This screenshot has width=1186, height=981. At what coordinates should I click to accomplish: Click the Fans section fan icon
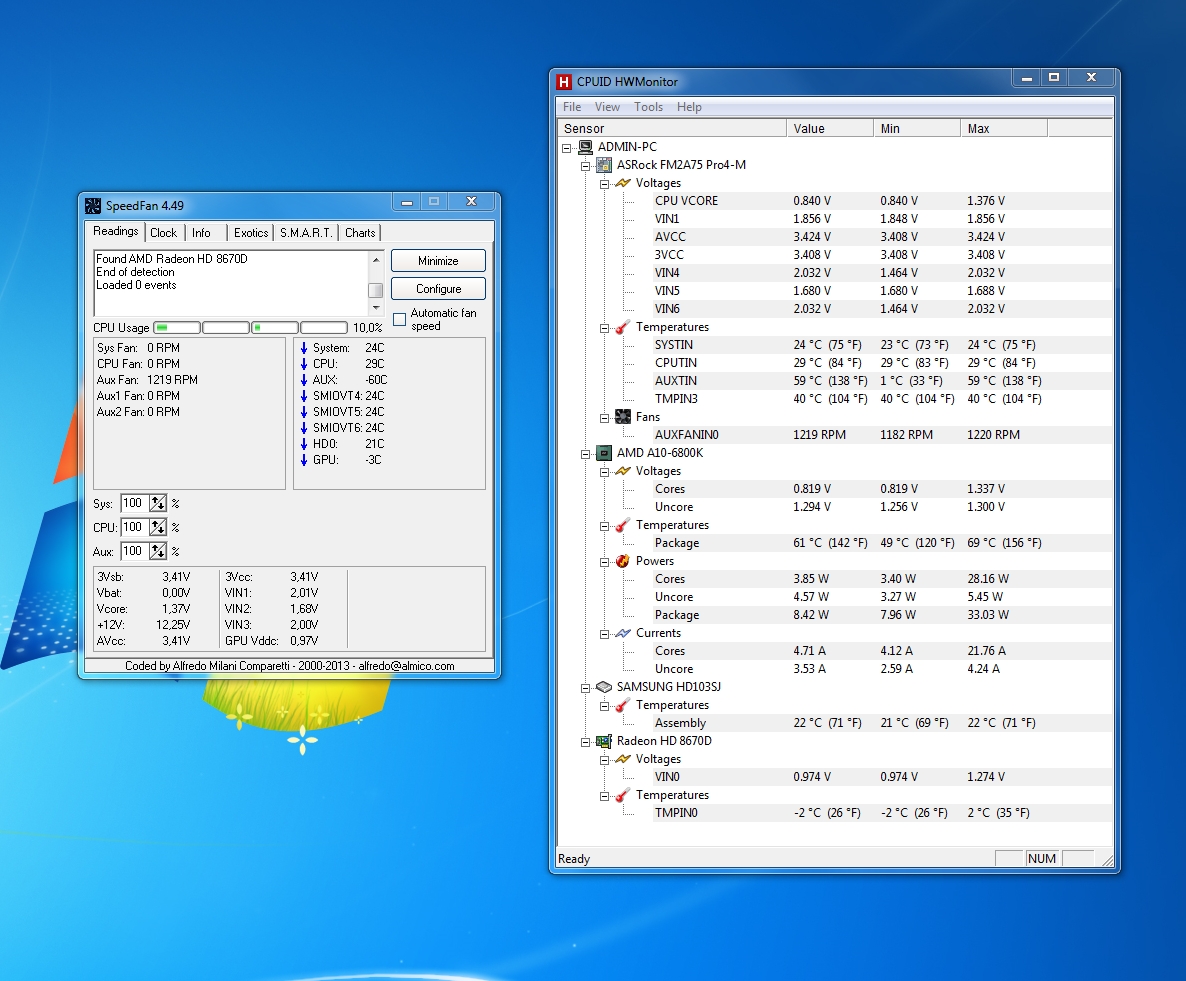(x=622, y=417)
